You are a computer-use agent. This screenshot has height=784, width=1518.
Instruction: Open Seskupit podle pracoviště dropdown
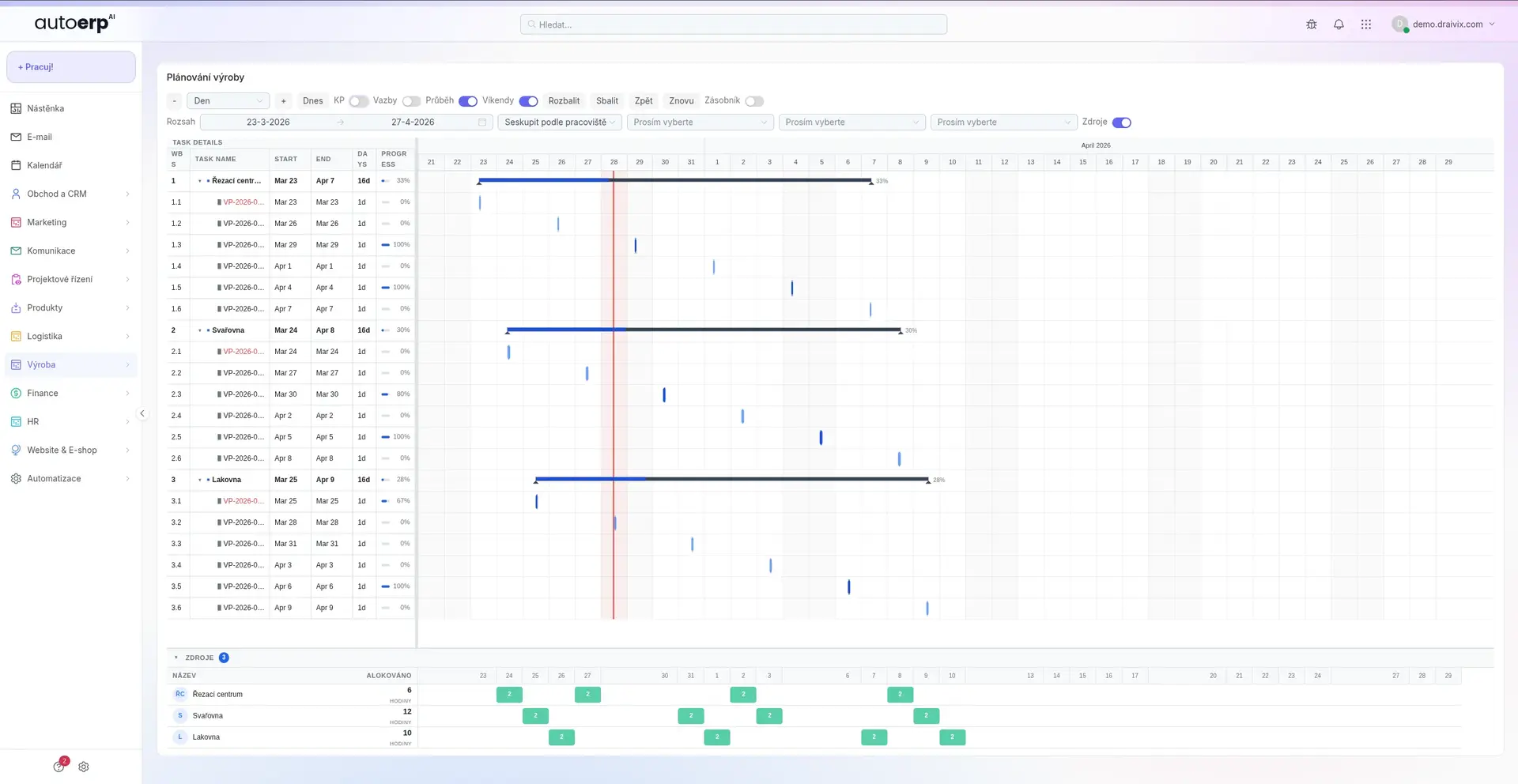(560, 122)
